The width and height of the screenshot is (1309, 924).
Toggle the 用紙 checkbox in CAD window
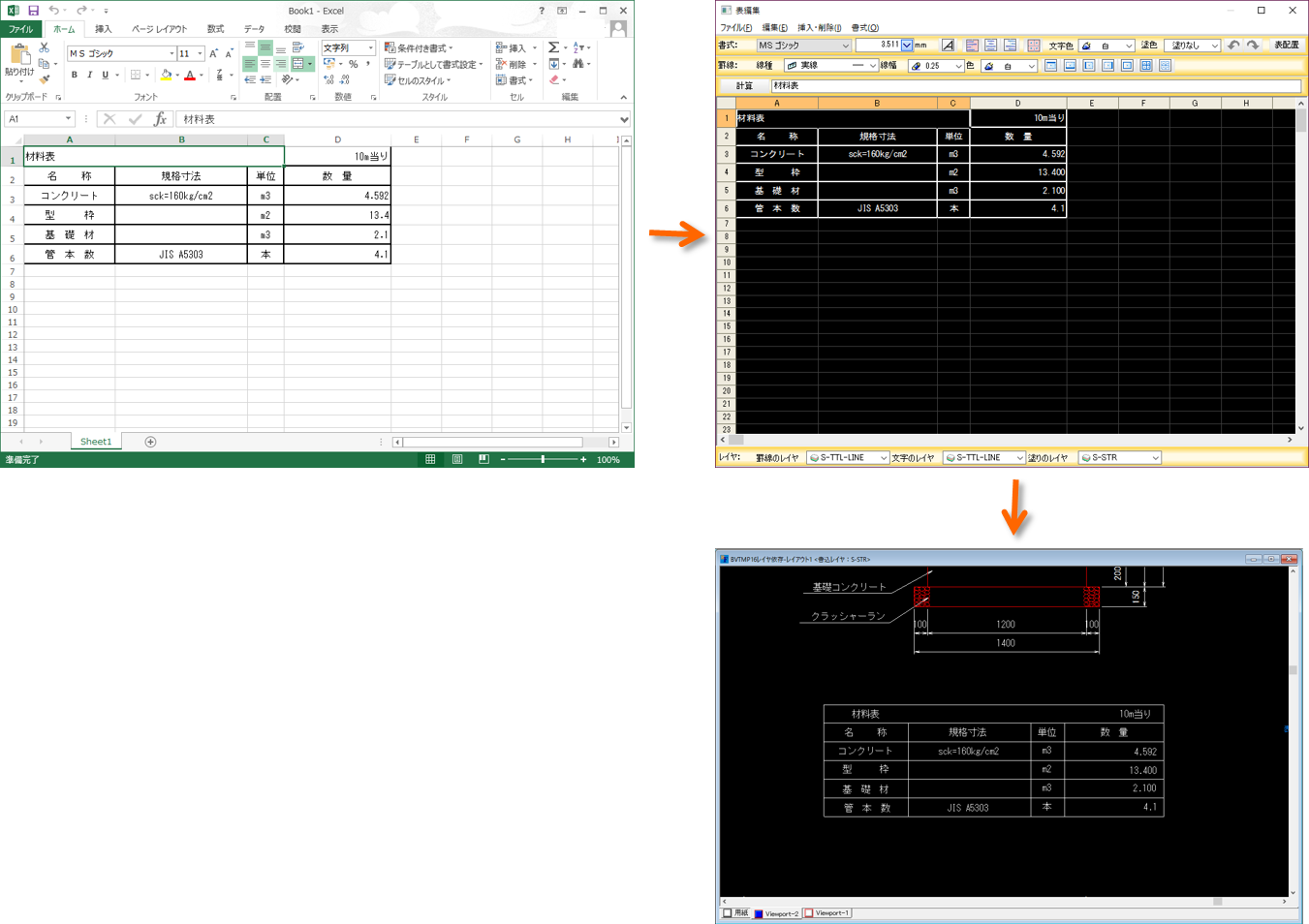[x=728, y=913]
